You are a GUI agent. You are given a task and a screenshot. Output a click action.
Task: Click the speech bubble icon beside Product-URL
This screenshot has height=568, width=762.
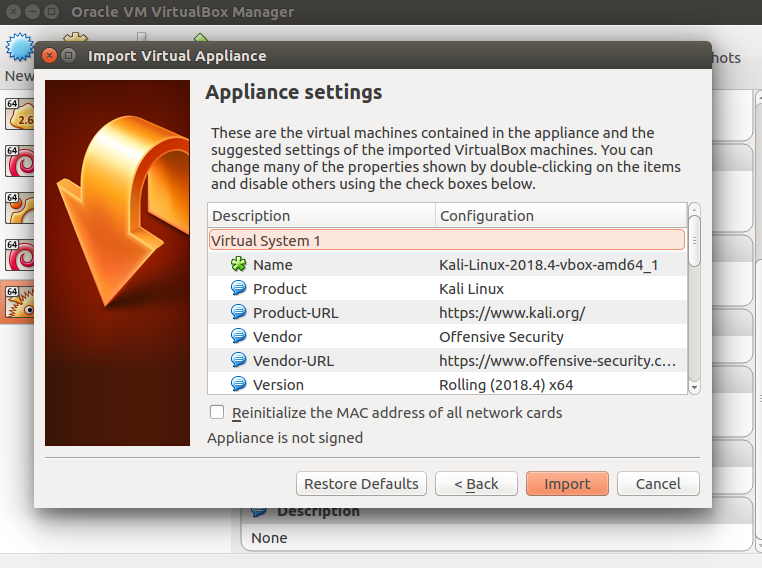click(238, 312)
